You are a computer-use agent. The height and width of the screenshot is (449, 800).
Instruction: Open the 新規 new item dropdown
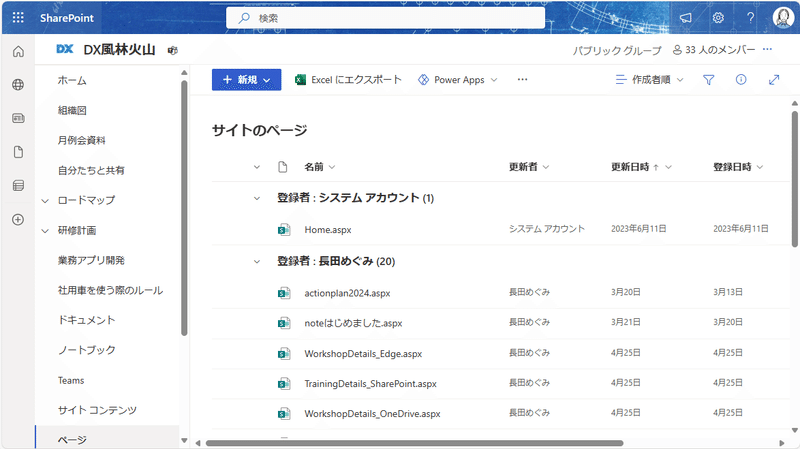click(246, 80)
